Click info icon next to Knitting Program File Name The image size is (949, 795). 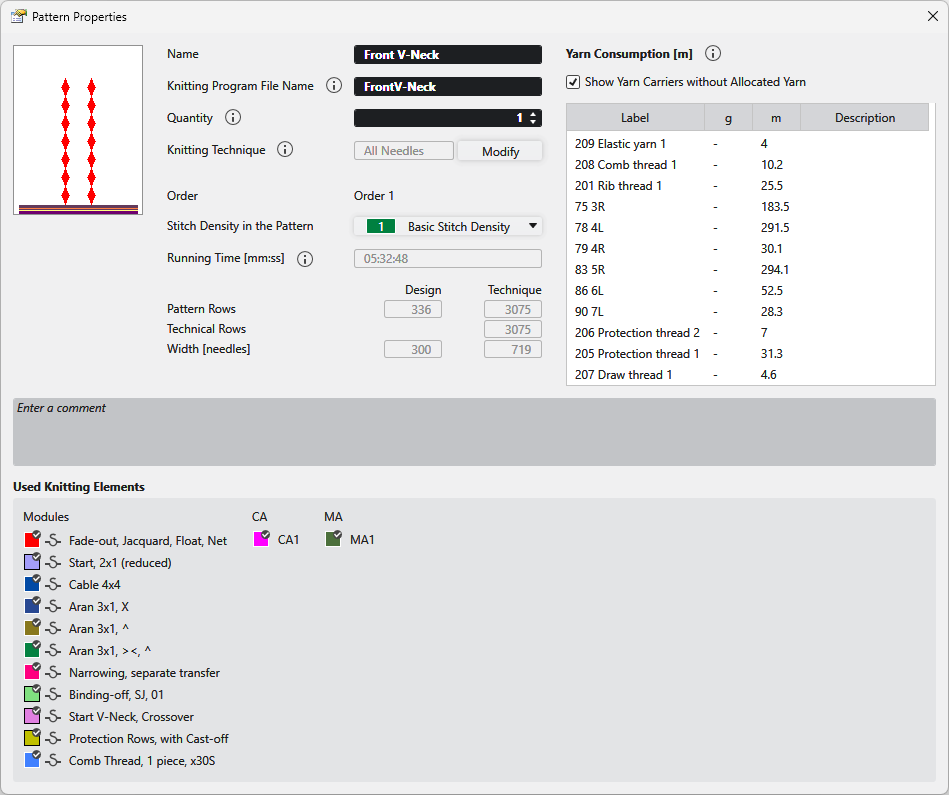(x=335, y=86)
